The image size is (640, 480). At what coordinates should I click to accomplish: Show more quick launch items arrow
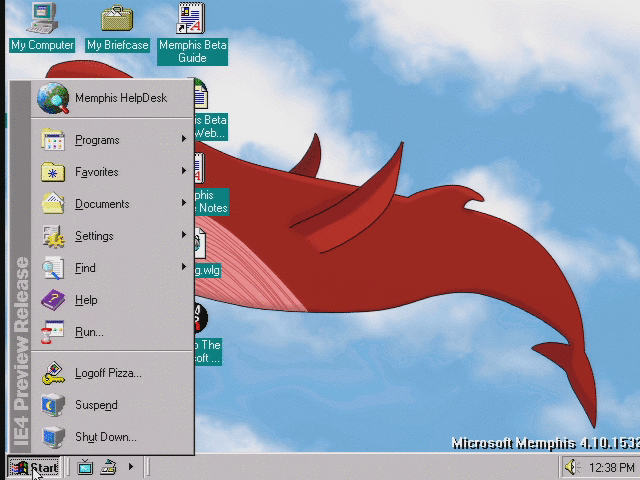(131, 466)
